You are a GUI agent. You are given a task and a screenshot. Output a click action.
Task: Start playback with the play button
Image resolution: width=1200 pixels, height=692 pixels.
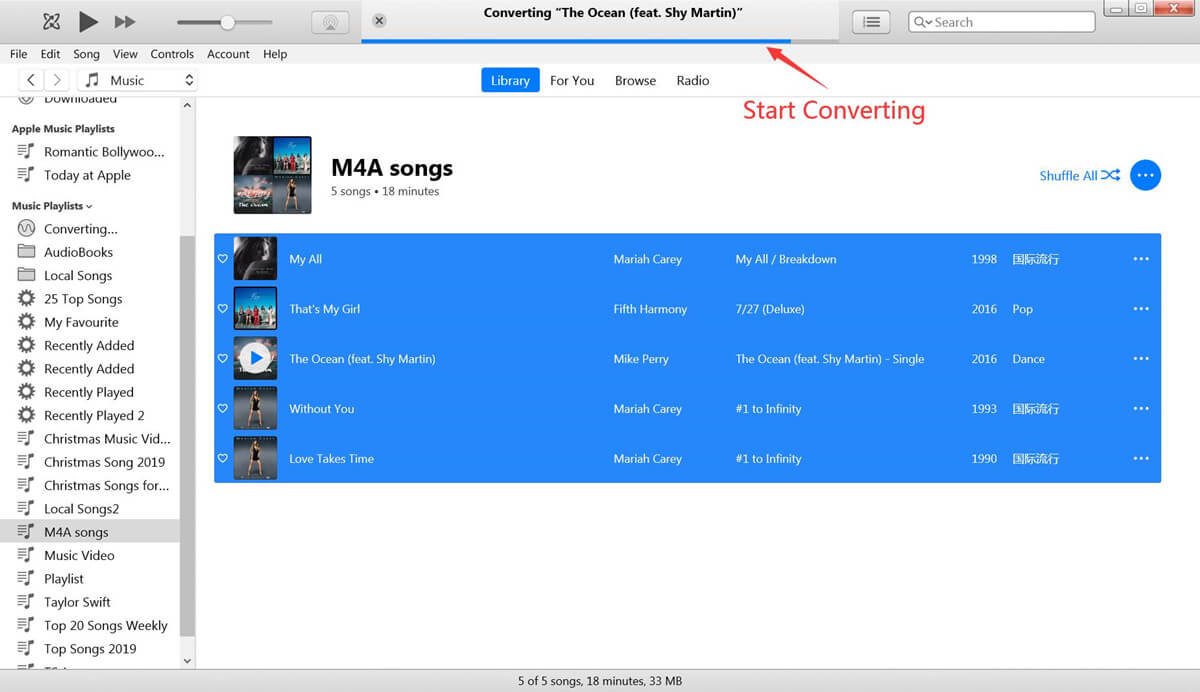click(89, 21)
